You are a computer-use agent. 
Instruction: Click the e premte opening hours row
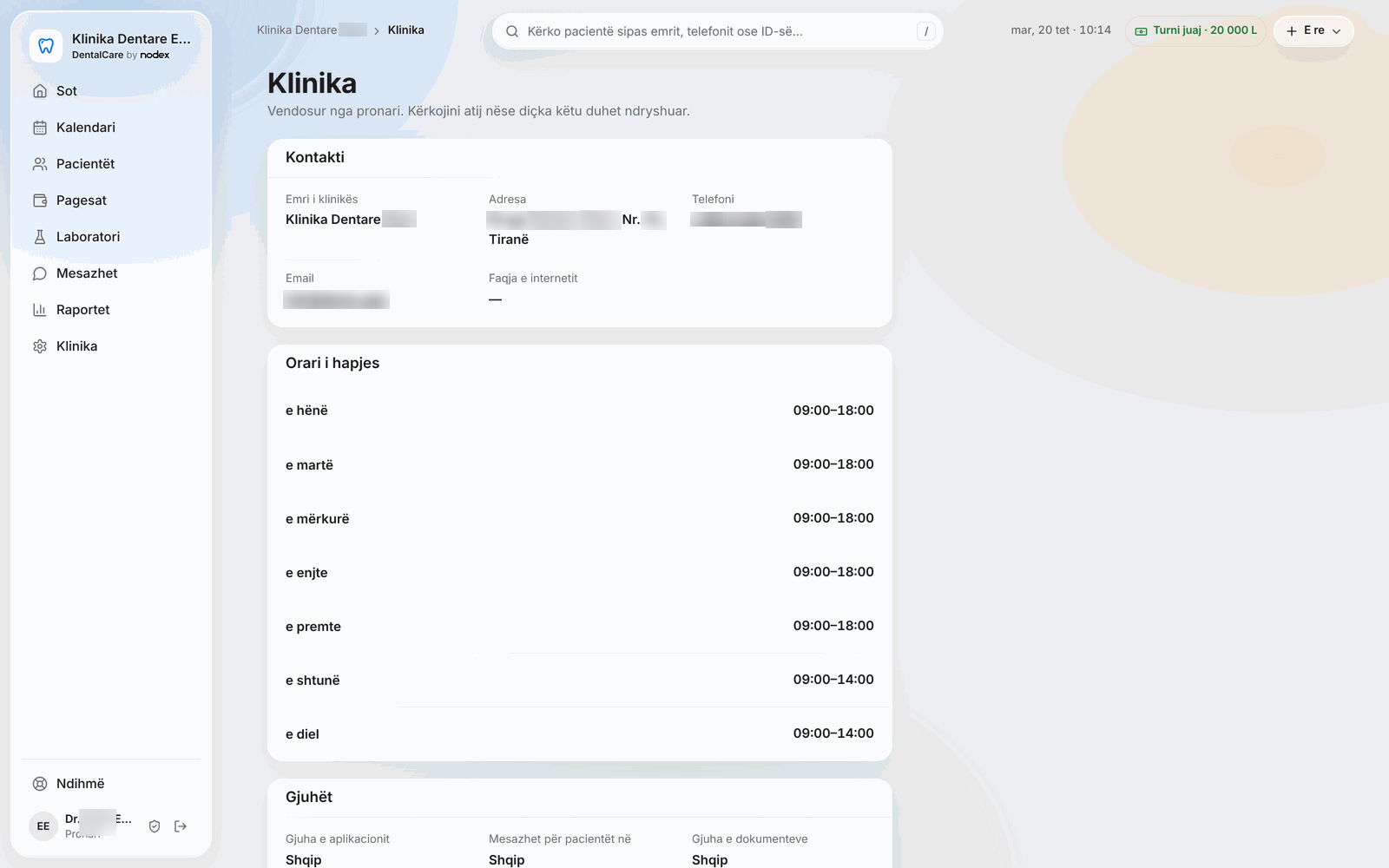pyautogui.click(x=580, y=626)
